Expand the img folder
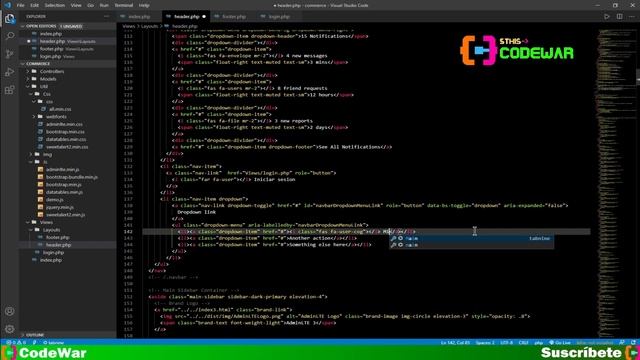This screenshot has width=640, height=360. [x=47, y=154]
